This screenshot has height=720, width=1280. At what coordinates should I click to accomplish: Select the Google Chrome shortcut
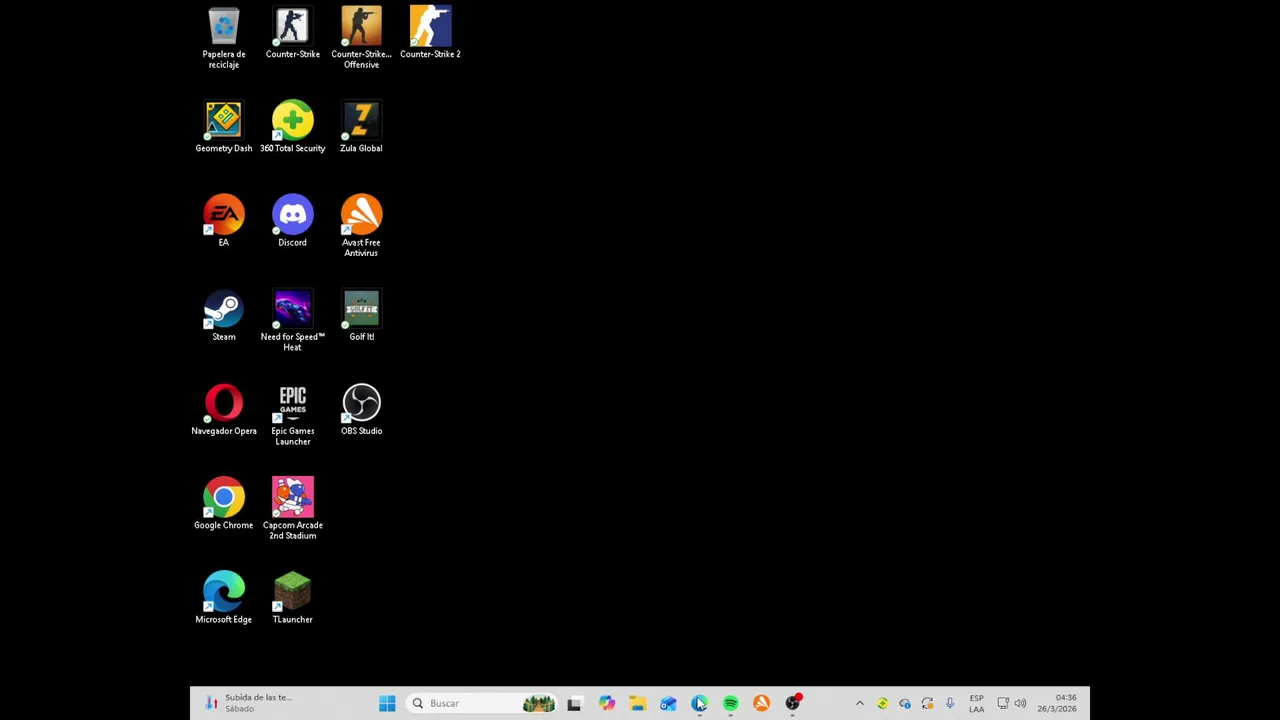pos(223,504)
